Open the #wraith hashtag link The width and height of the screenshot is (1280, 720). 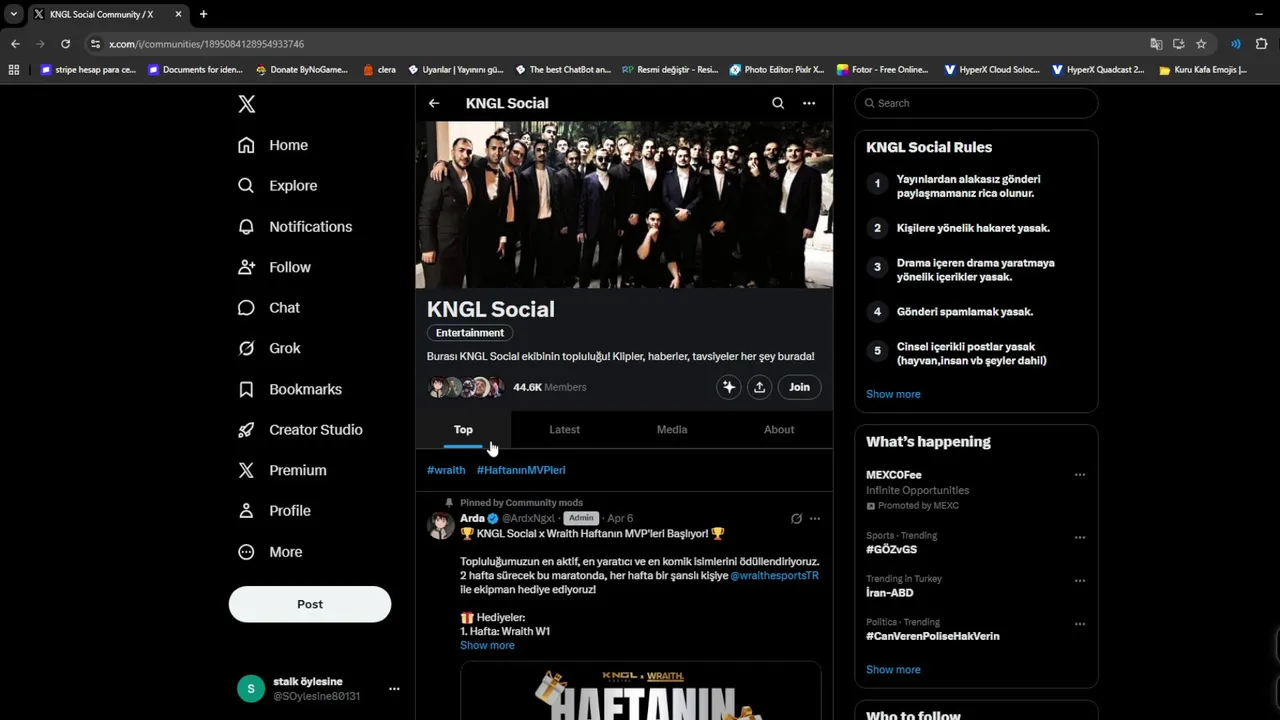(x=446, y=470)
